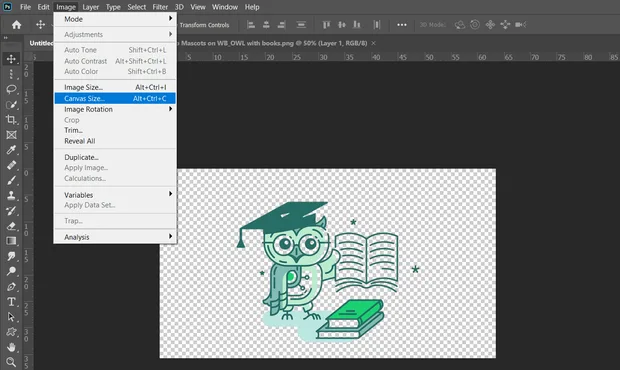Align bottom edges in options bar
Screen dimensions: 620x370
tap(357, 25)
